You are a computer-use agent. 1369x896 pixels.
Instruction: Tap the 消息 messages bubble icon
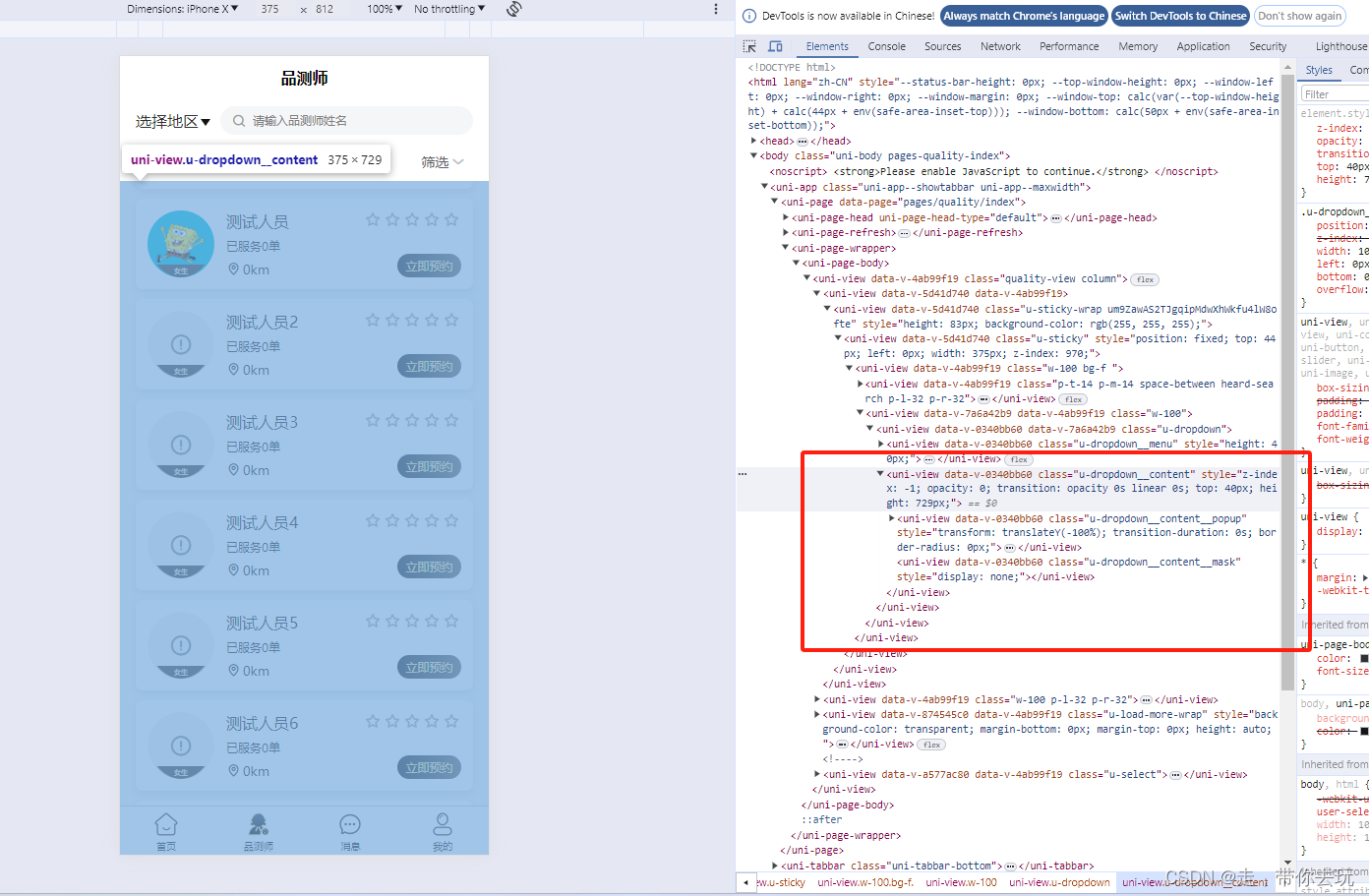tap(349, 823)
